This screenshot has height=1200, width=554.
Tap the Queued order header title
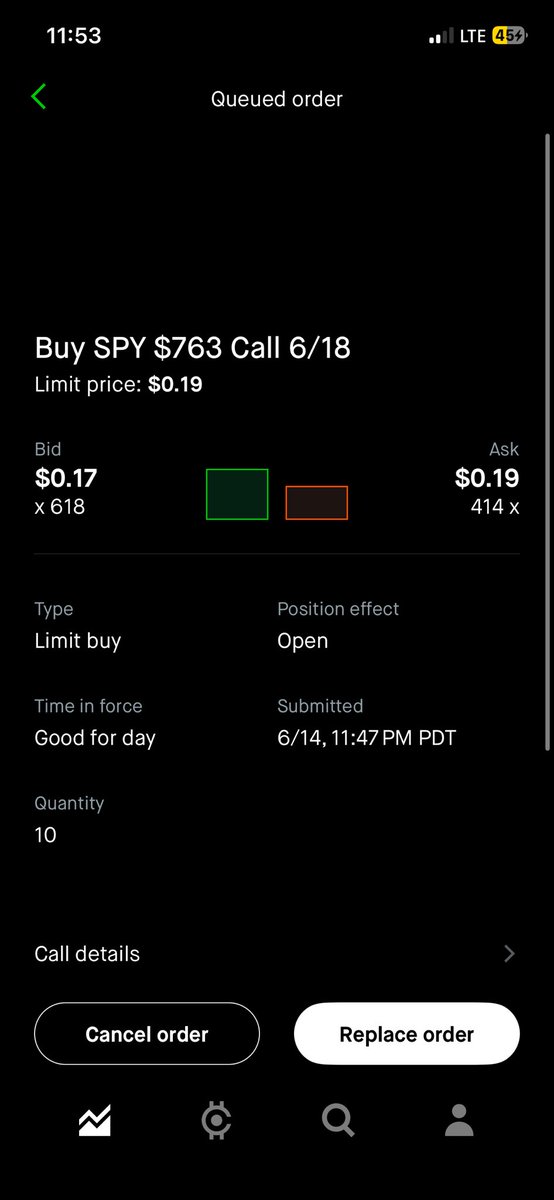click(277, 99)
